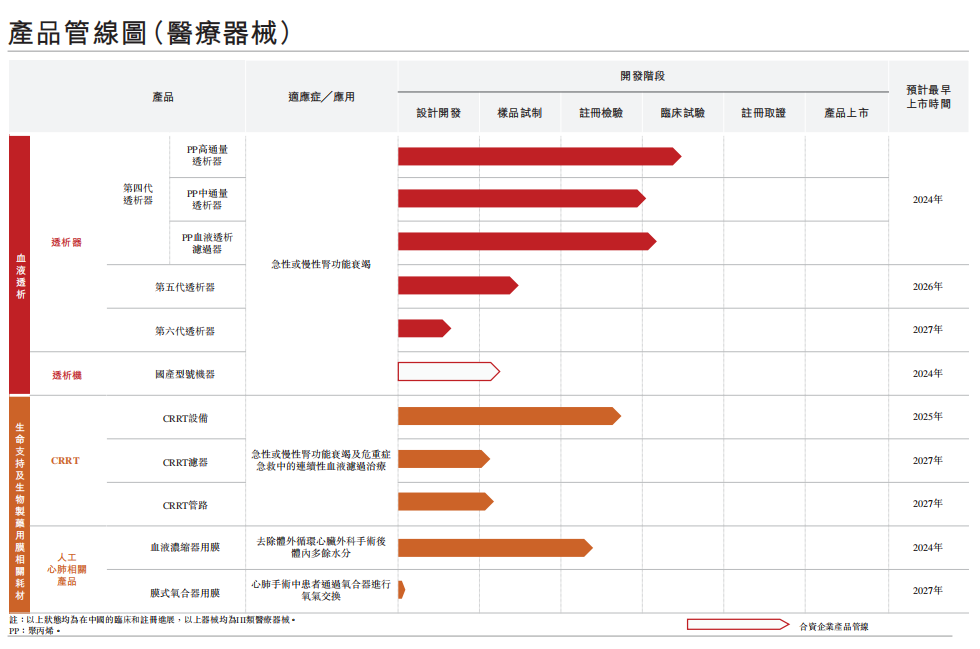The height and width of the screenshot is (649, 980).
Task: Select the 膜式氧合器用膜 product label
Action: (x=185, y=593)
